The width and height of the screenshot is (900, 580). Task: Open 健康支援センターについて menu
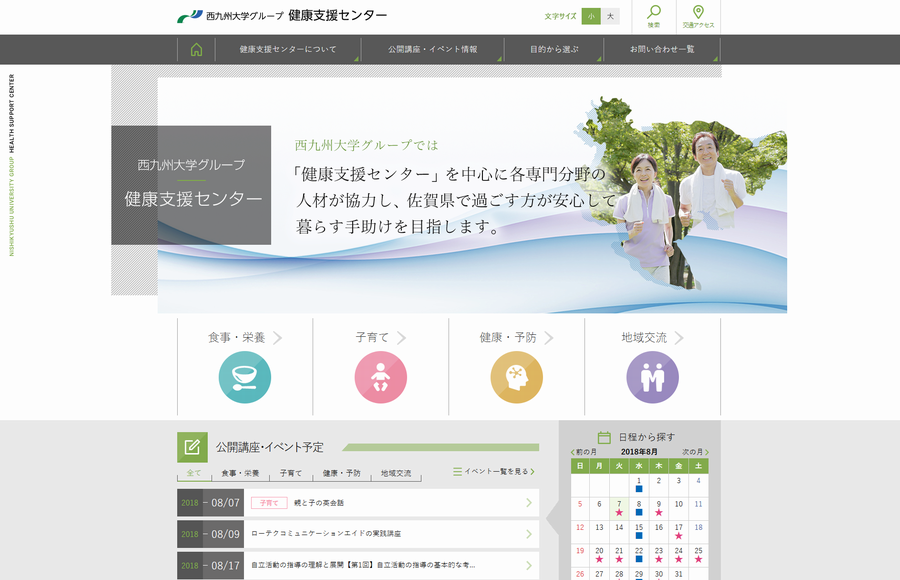(288, 49)
